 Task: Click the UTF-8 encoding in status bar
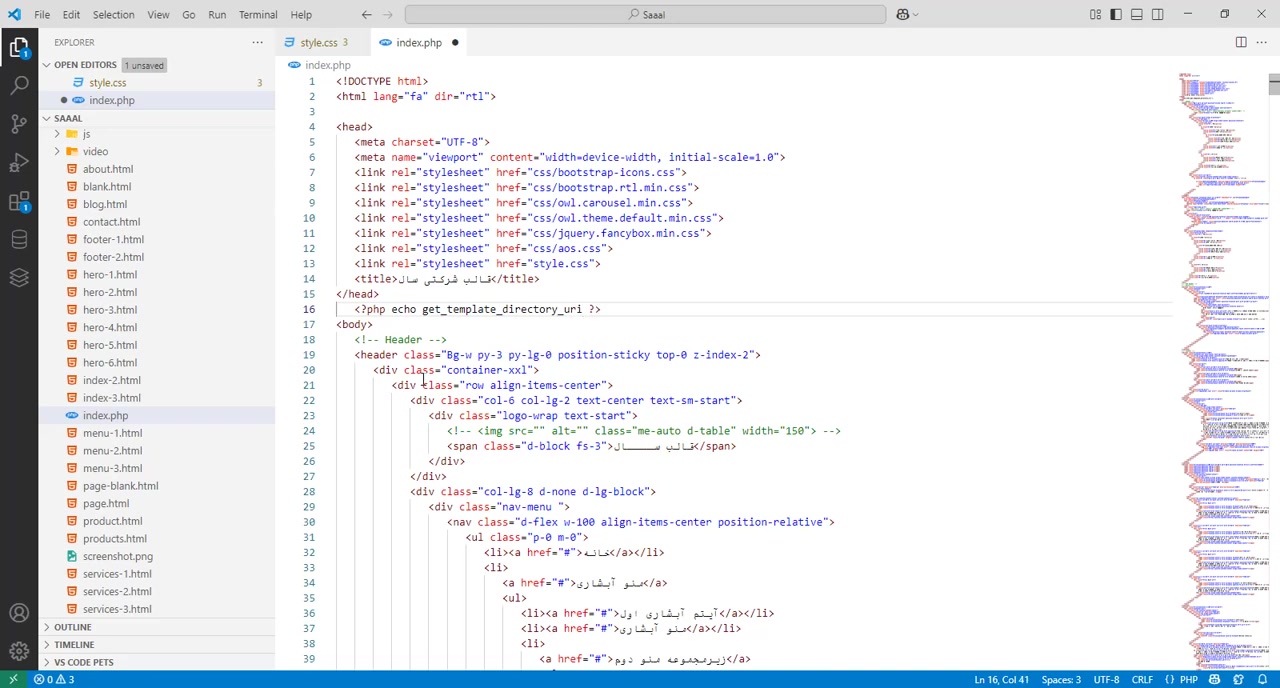point(1106,680)
